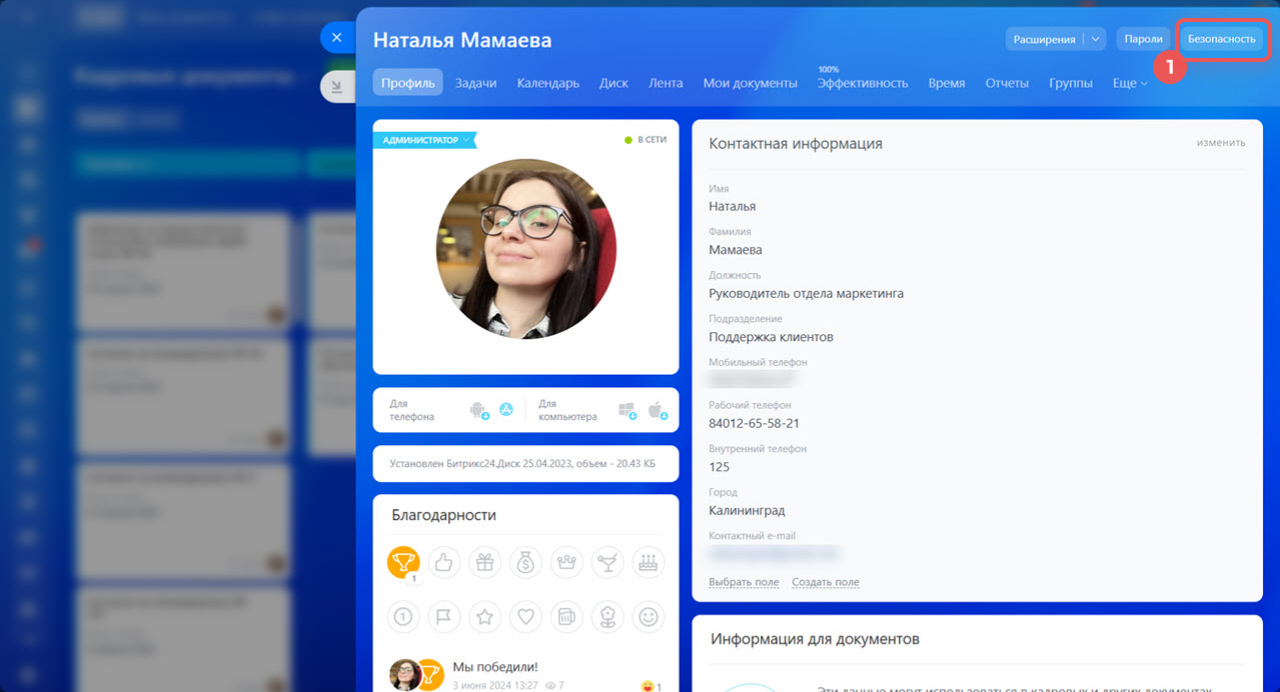Go to the Группы tab

coord(1071,83)
